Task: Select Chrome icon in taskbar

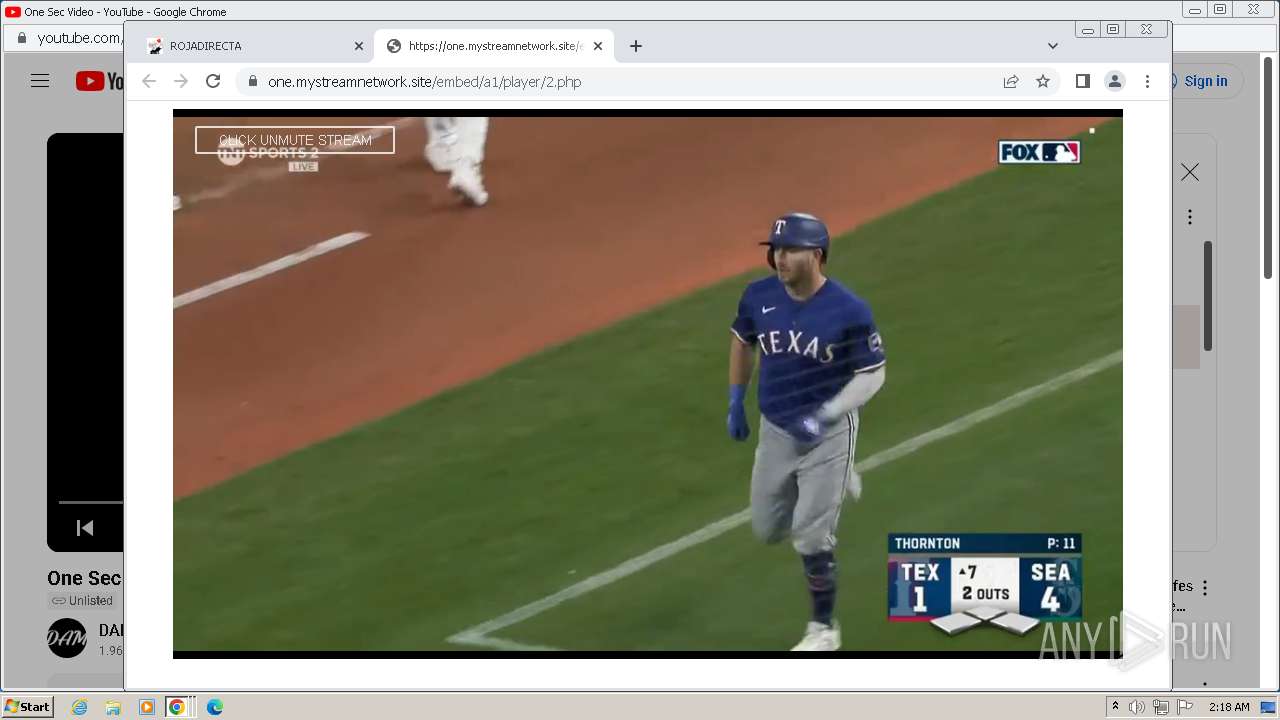Action: (177, 707)
